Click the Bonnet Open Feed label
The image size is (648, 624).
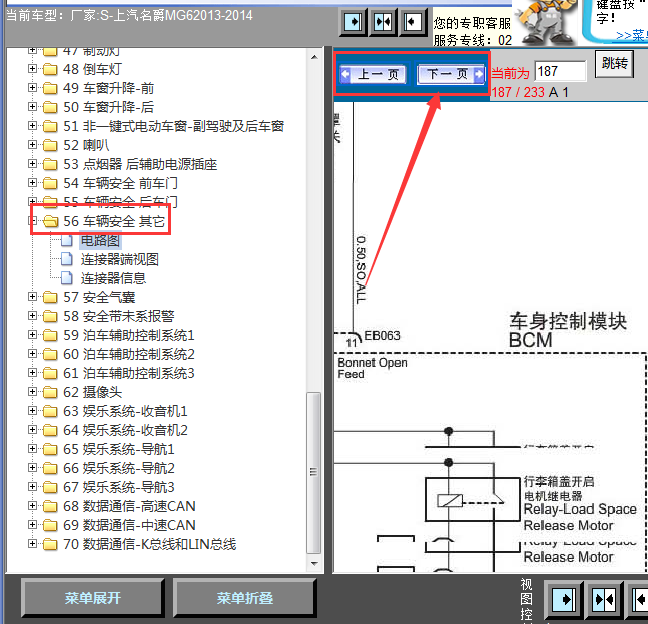coord(372,368)
